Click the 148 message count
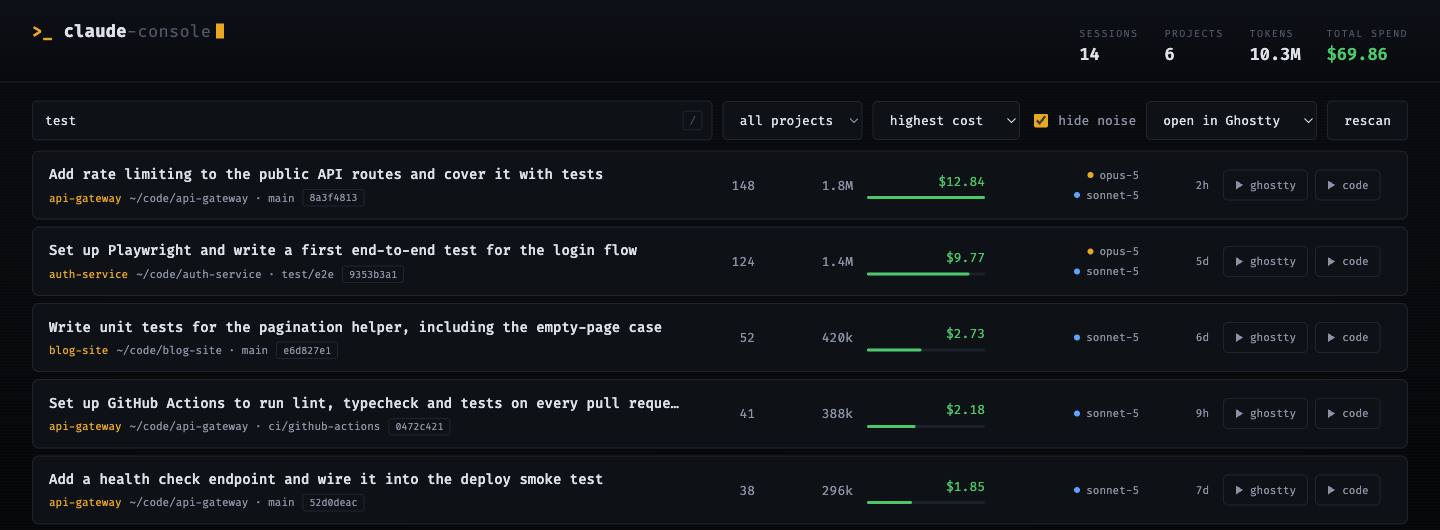 (743, 185)
